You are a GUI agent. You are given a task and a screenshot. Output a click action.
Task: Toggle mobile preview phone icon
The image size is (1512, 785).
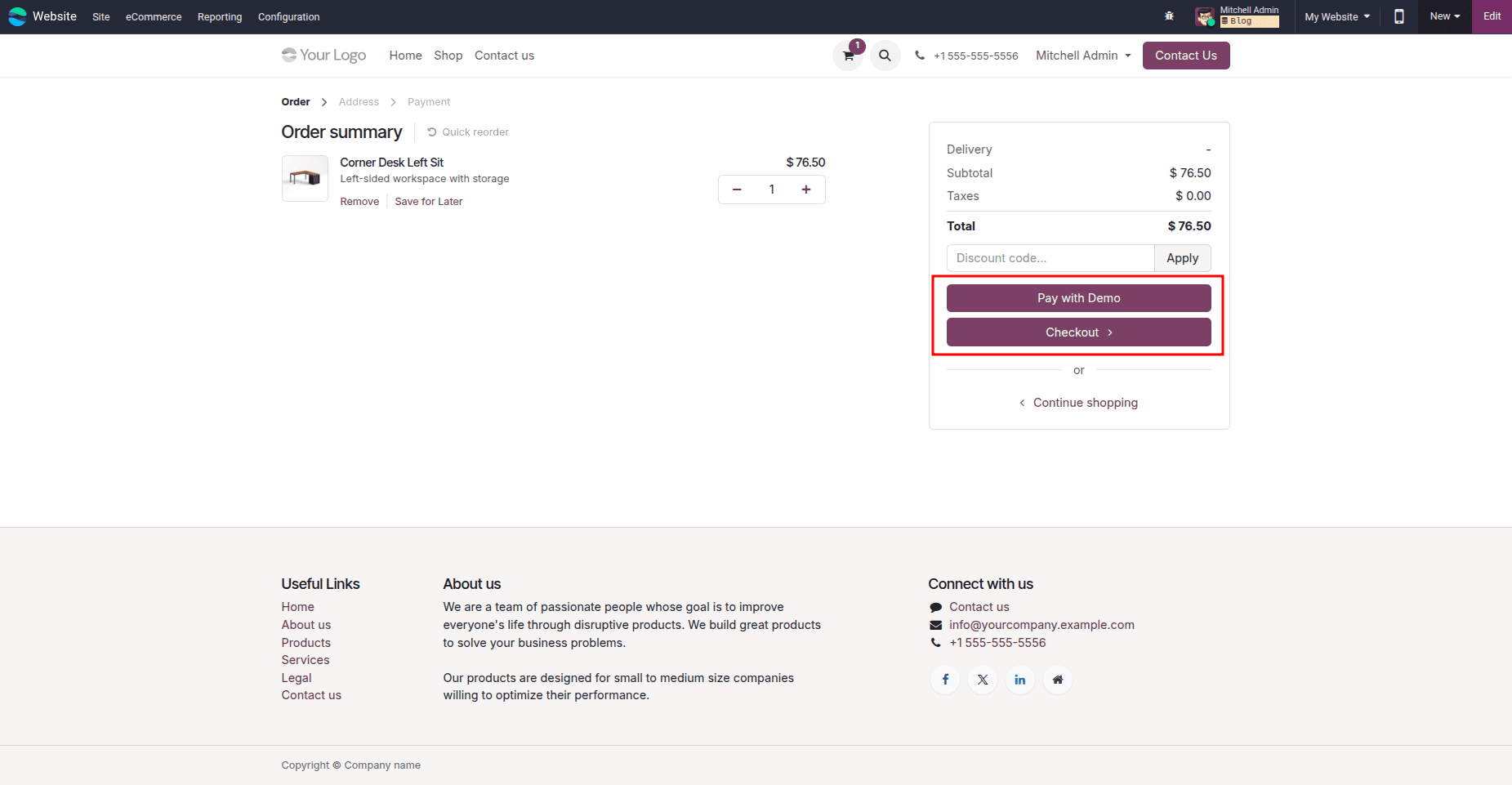pyautogui.click(x=1399, y=16)
